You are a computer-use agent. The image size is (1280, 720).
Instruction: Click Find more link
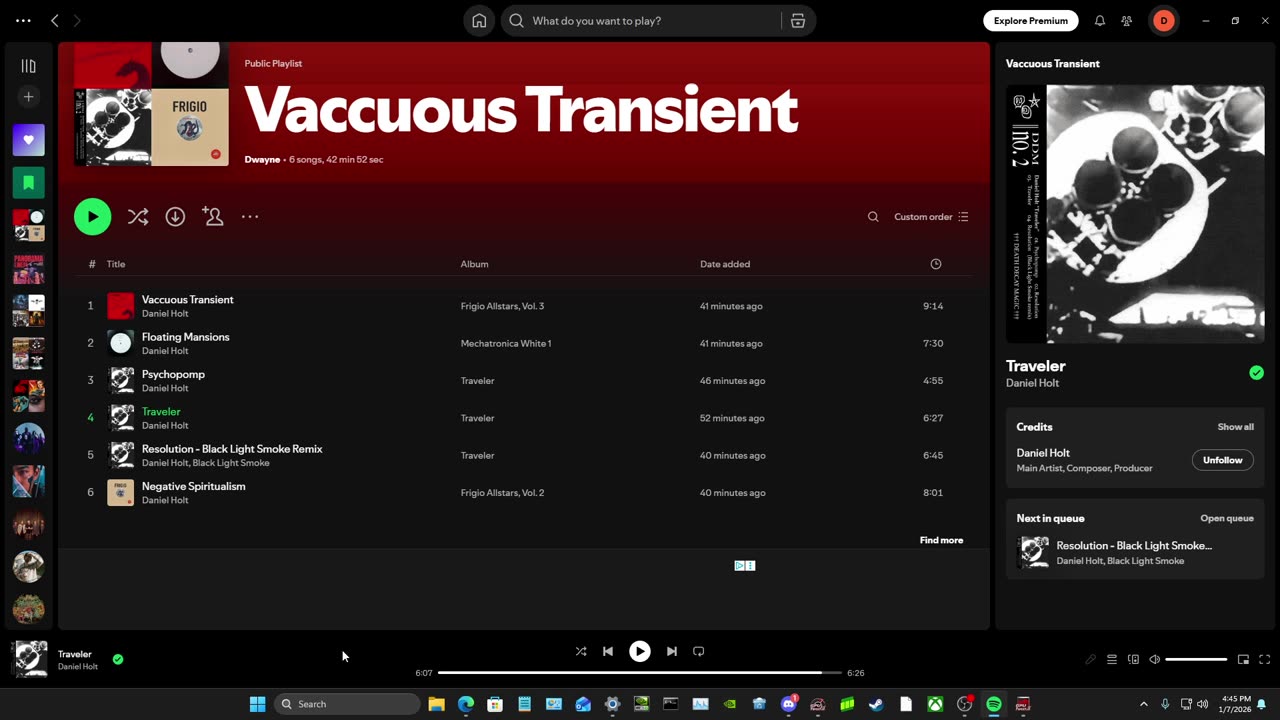pyautogui.click(x=942, y=540)
